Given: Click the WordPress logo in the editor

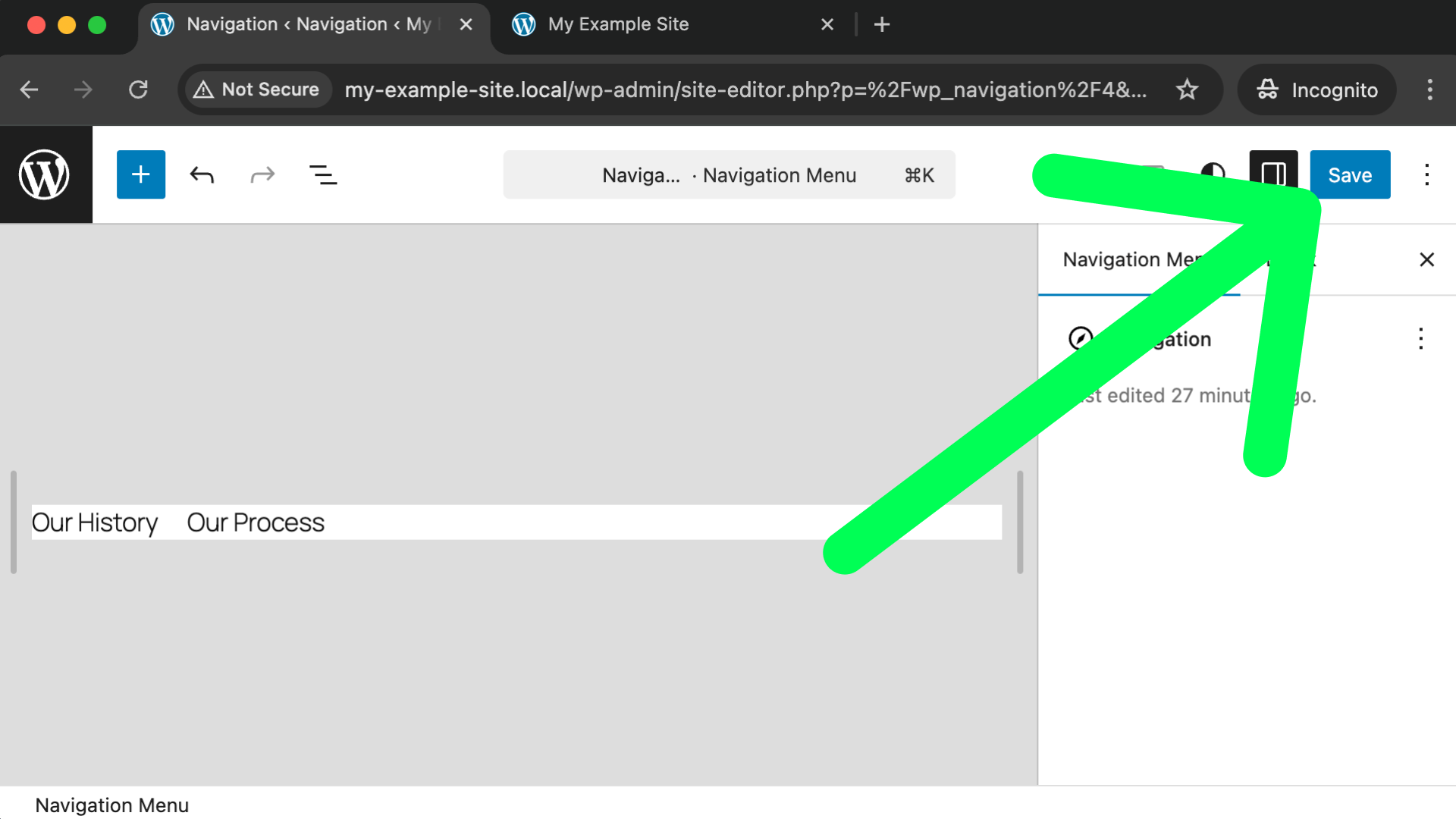Looking at the screenshot, I should (x=45, y=174).
